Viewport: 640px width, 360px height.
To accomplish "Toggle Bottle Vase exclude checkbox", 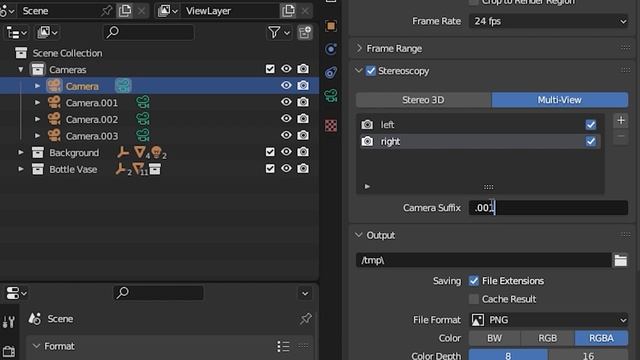I will point(270,169).
